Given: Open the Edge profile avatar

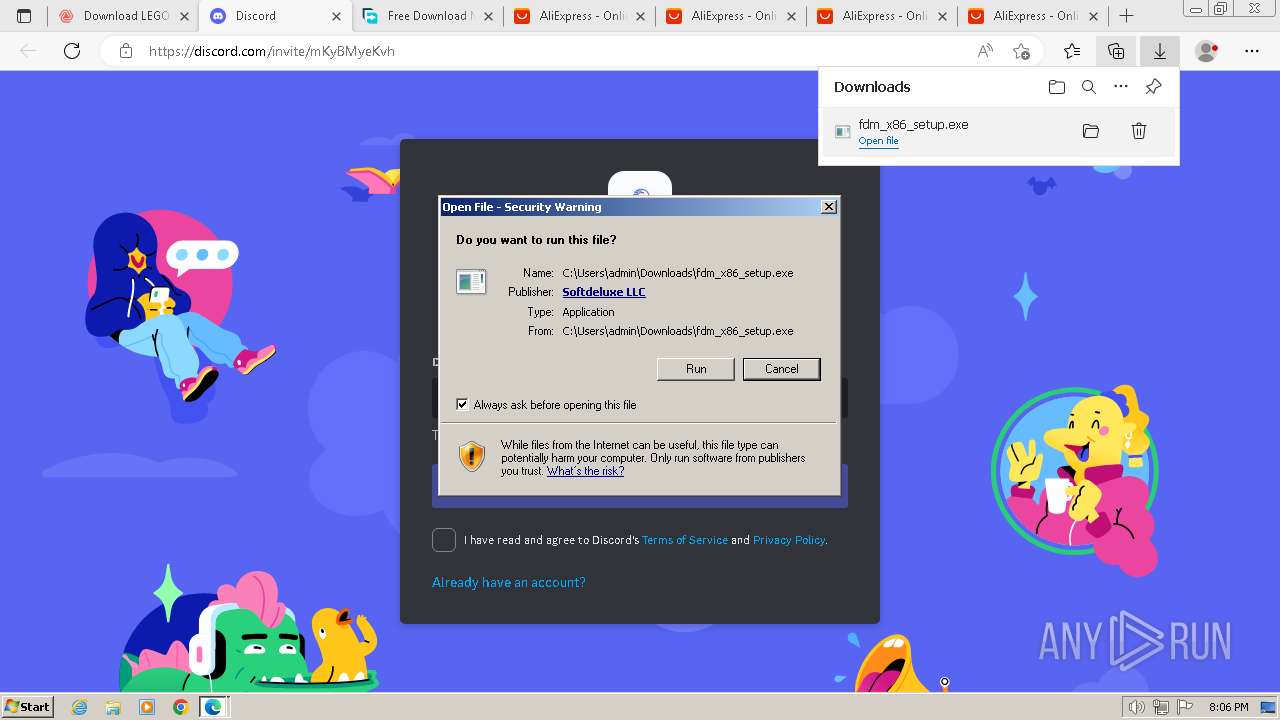Looking at the screenshot, I should [1207, 51].
